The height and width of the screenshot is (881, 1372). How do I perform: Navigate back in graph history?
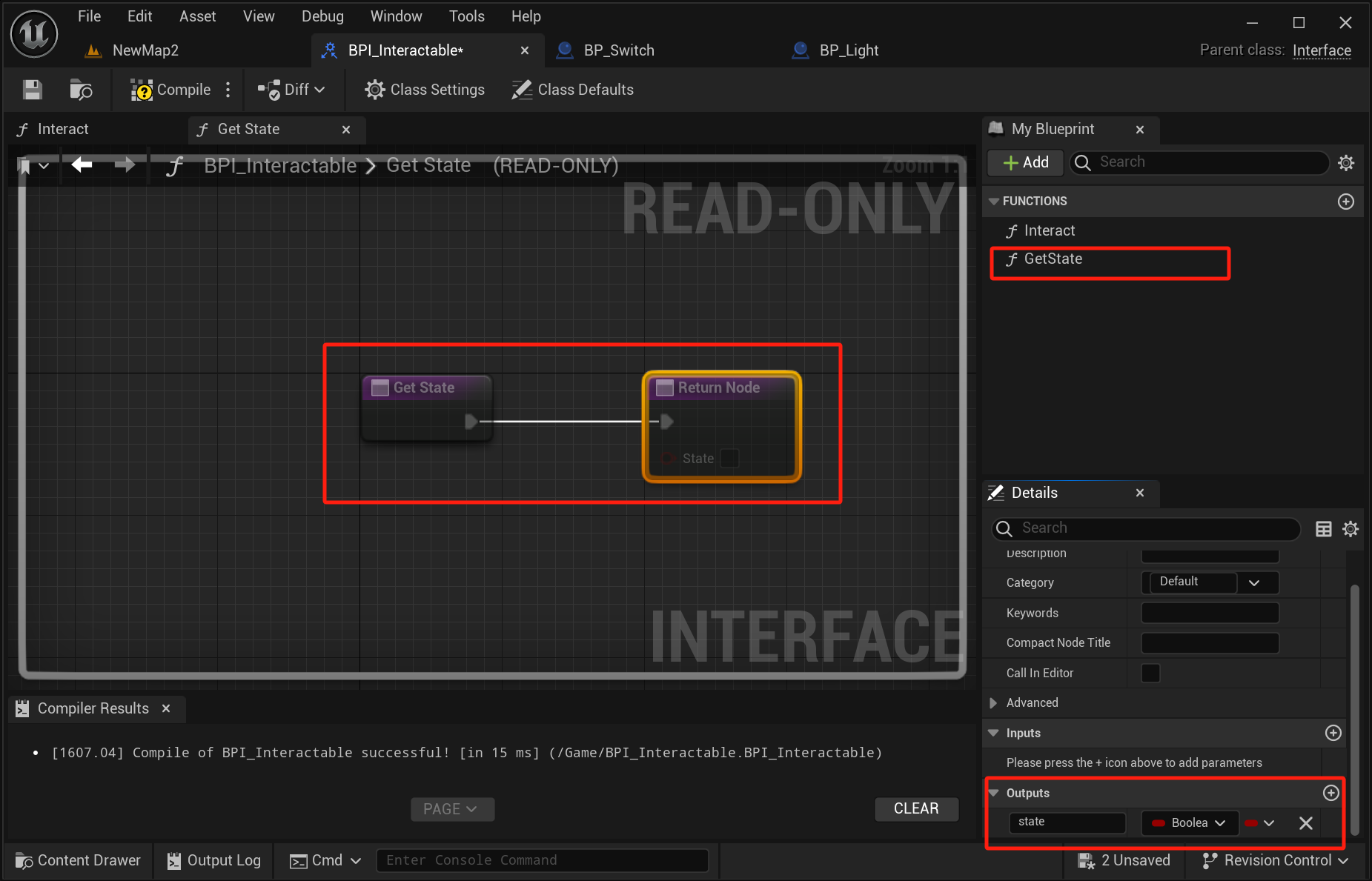82,164
